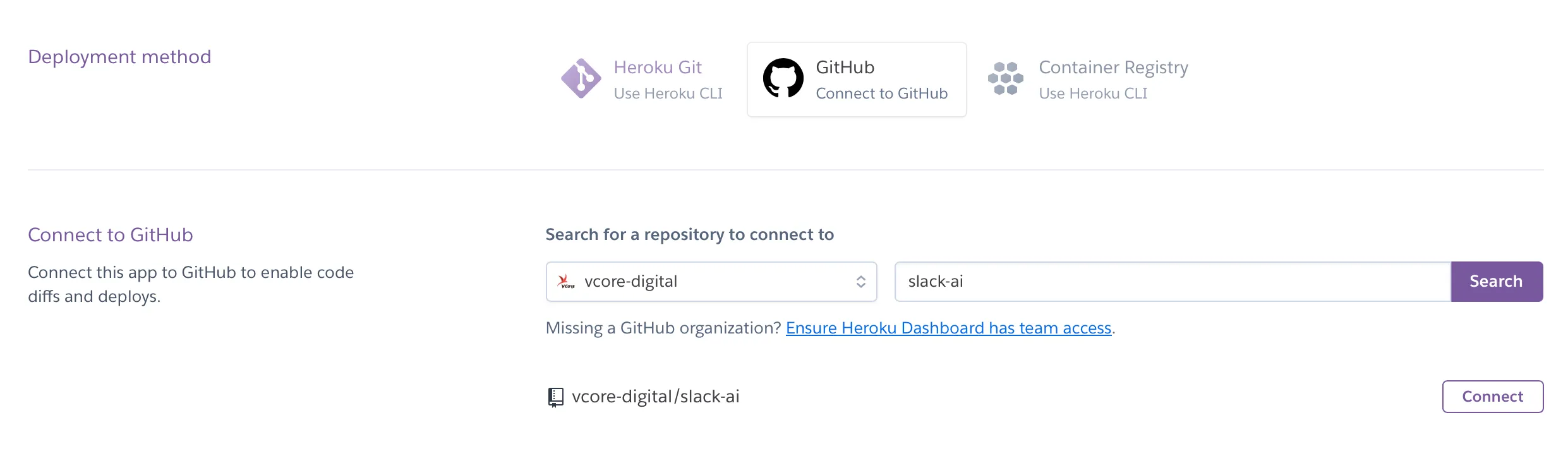Click inside the slack-ai search field

click(1169, 282)
